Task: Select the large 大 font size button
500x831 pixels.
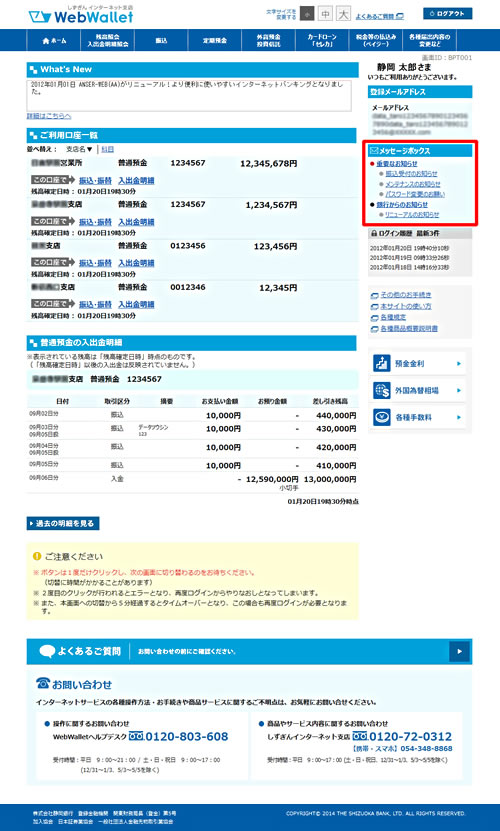Action: pyautogui.click(x=344, y=14)
